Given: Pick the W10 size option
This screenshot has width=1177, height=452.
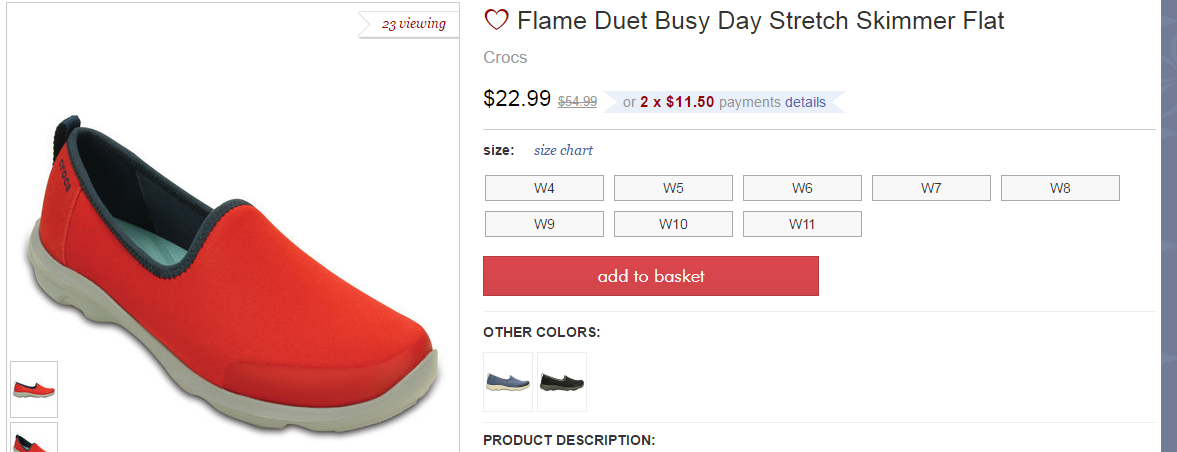Looking at the screenshot, I should pos(673,224).
